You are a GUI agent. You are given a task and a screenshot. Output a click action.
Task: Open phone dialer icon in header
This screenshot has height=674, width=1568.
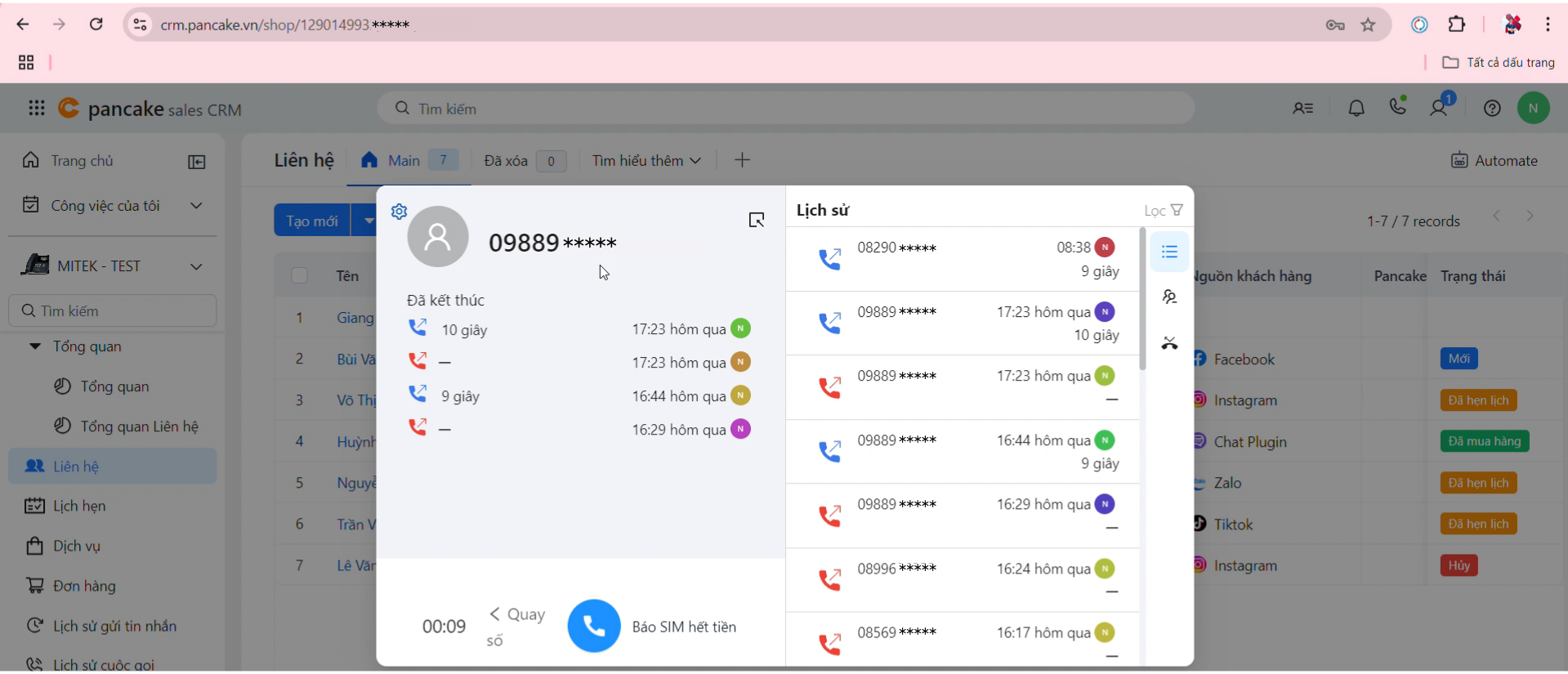(x=1398, y=107)
